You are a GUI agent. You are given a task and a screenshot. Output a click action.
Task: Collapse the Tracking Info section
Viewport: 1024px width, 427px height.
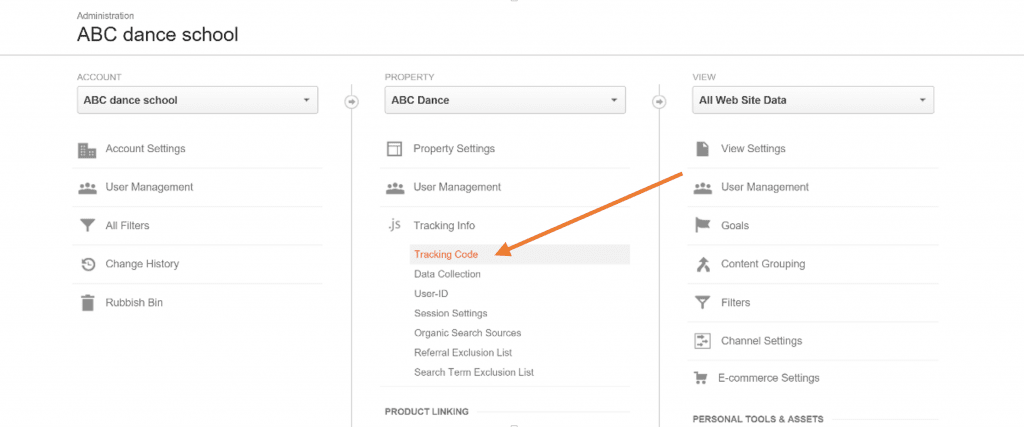[x=444, y=226]
